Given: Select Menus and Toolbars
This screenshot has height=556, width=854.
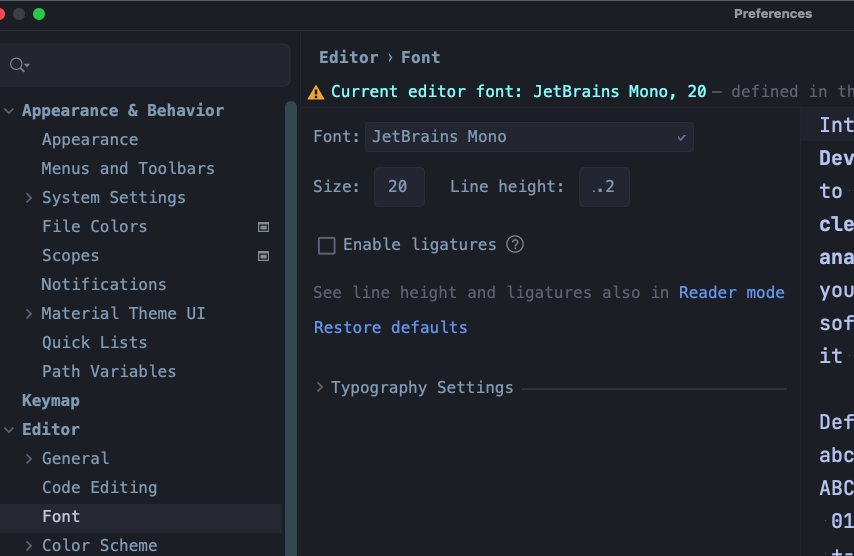Looking at the screenshot, I should click(128, 168).
